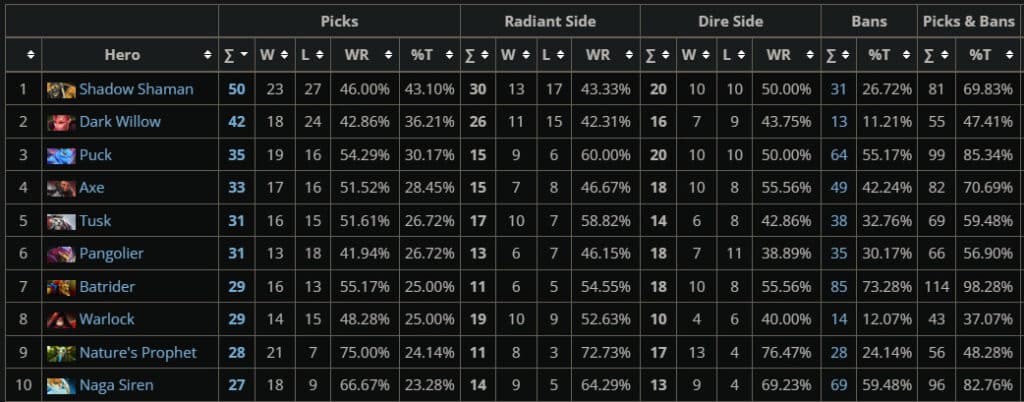1024x402 pixels.
Task: Click the Pangolier hero portrait icon
Action: 61,254
